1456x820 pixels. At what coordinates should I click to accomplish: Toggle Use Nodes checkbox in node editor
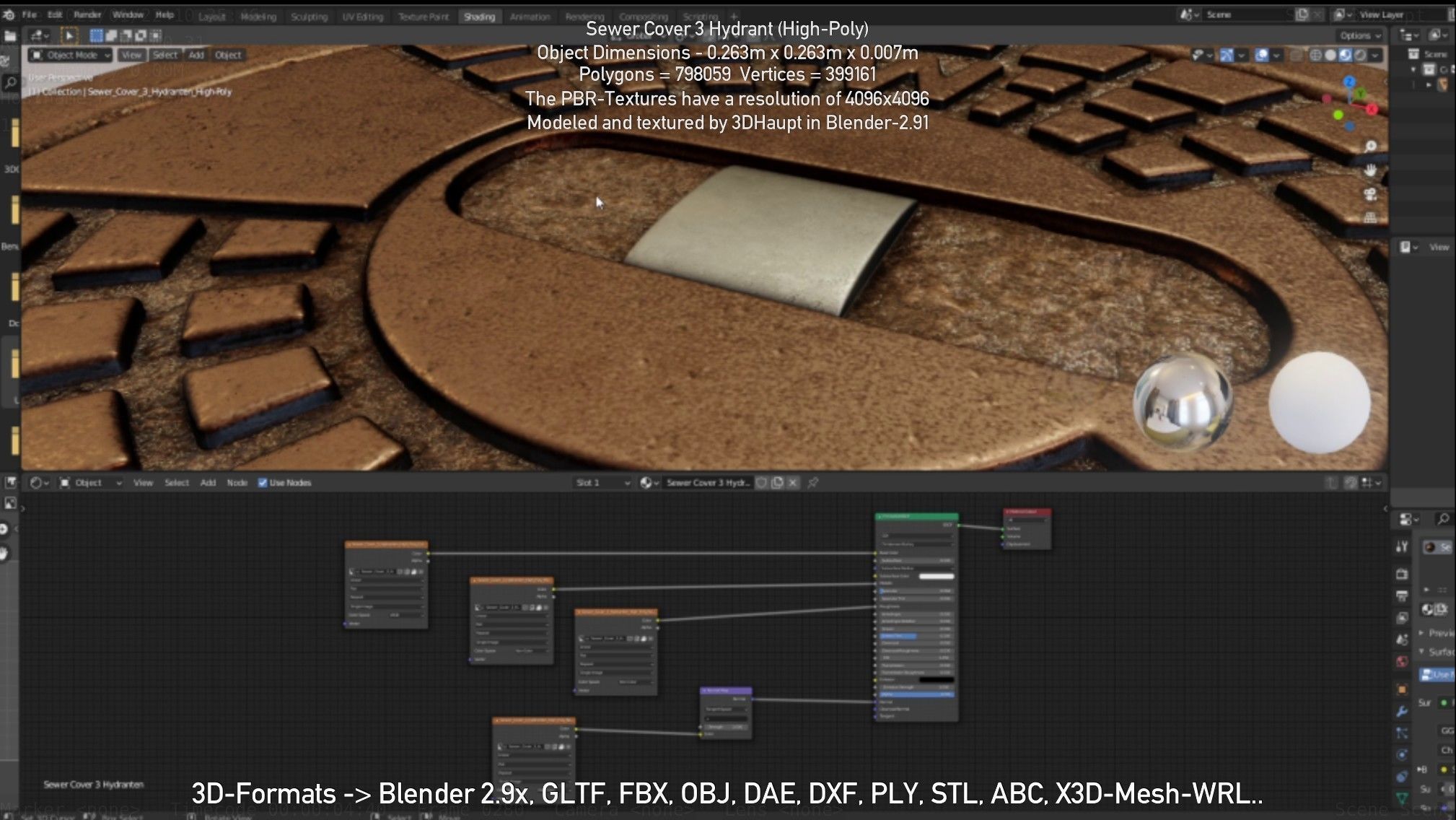tap(263, 483)
